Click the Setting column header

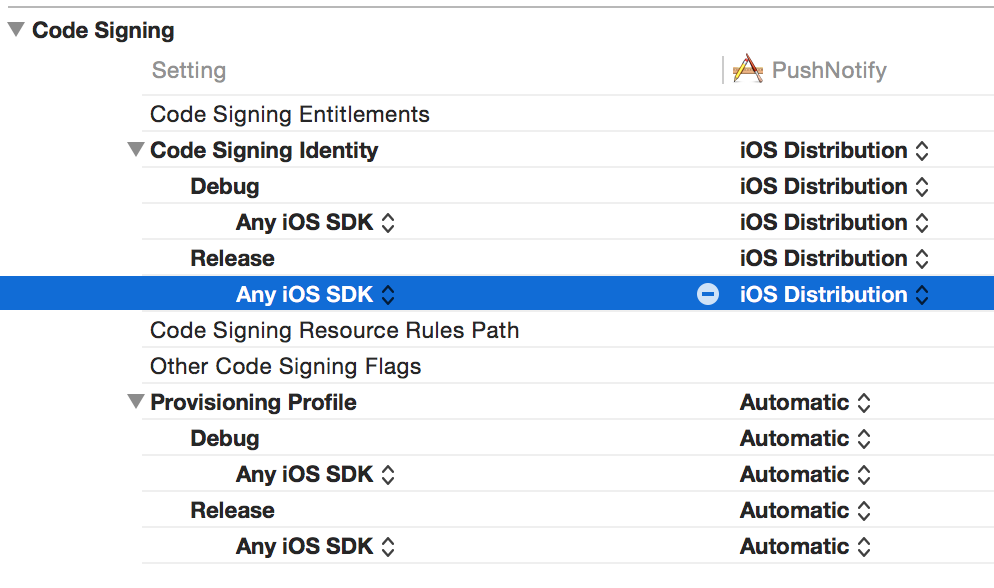(189, 70)
